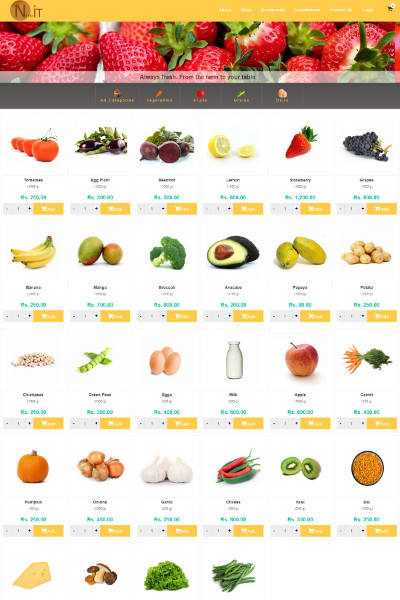Add Tomatoes to cart

(x=48, y=209)
